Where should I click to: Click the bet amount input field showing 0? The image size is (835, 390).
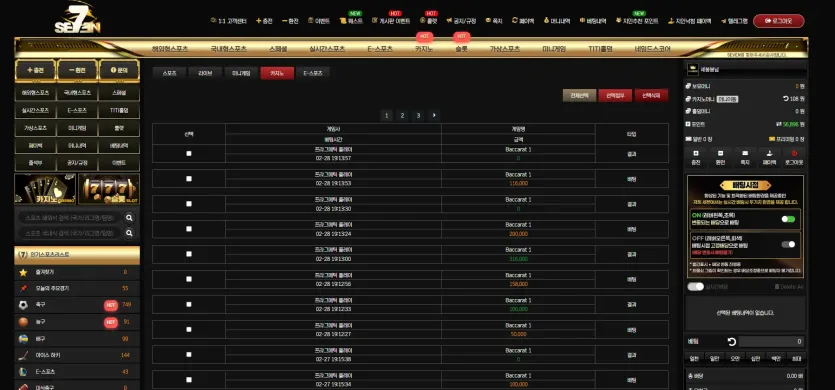[x=771, y=342]
